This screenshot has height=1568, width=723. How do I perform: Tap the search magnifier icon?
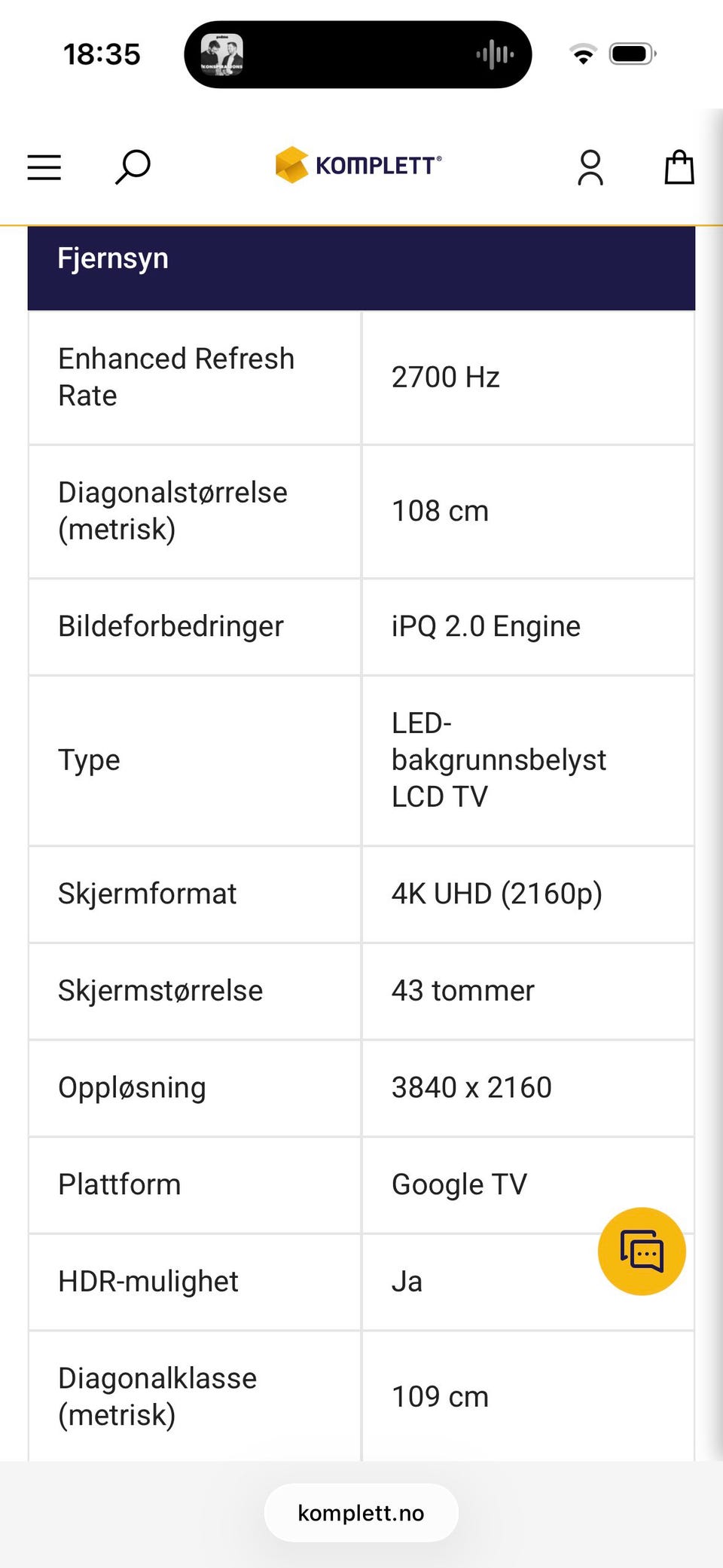pos(133,167)
